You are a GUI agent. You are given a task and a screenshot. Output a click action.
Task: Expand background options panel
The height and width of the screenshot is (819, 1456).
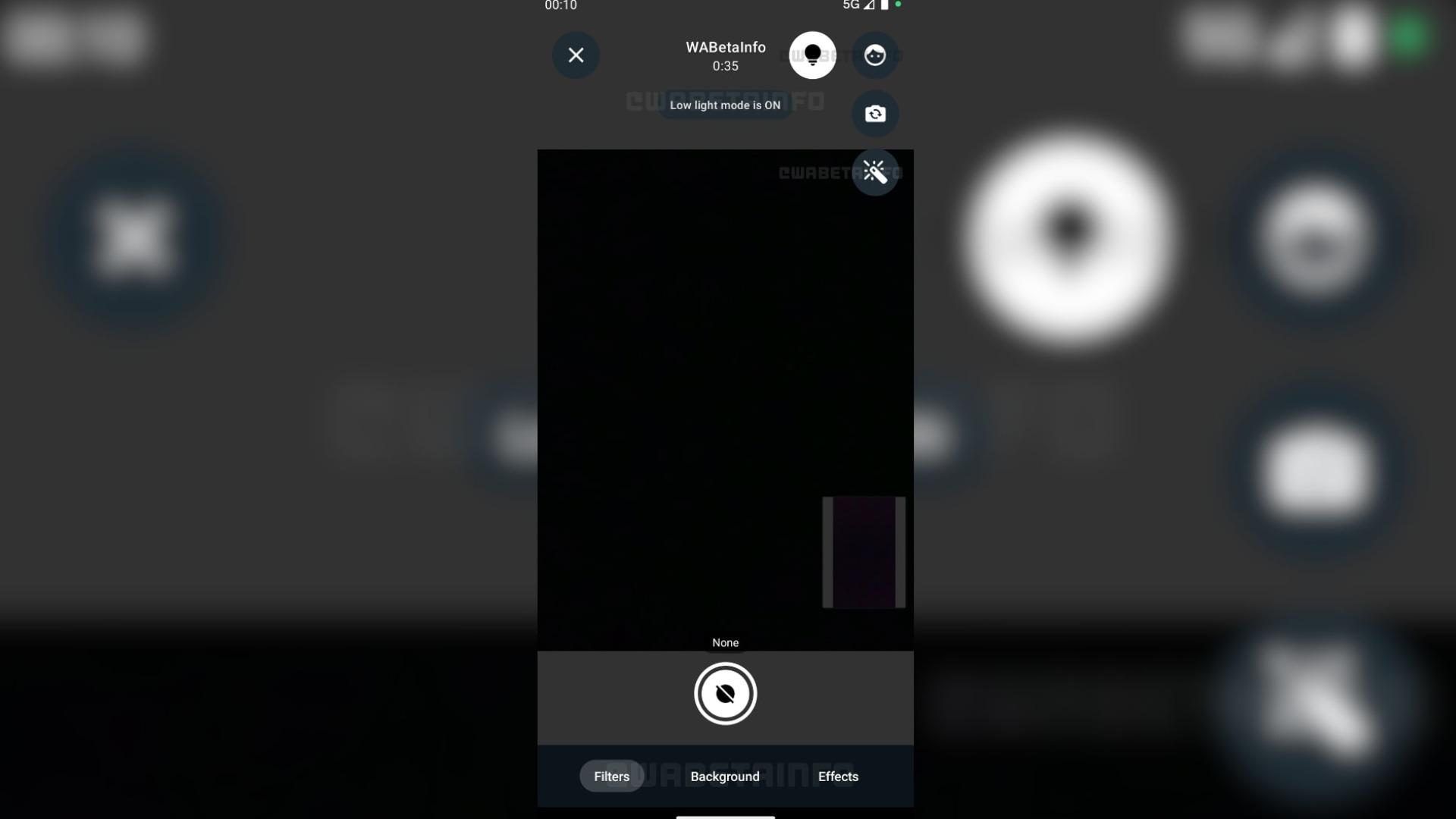point(725,776)
